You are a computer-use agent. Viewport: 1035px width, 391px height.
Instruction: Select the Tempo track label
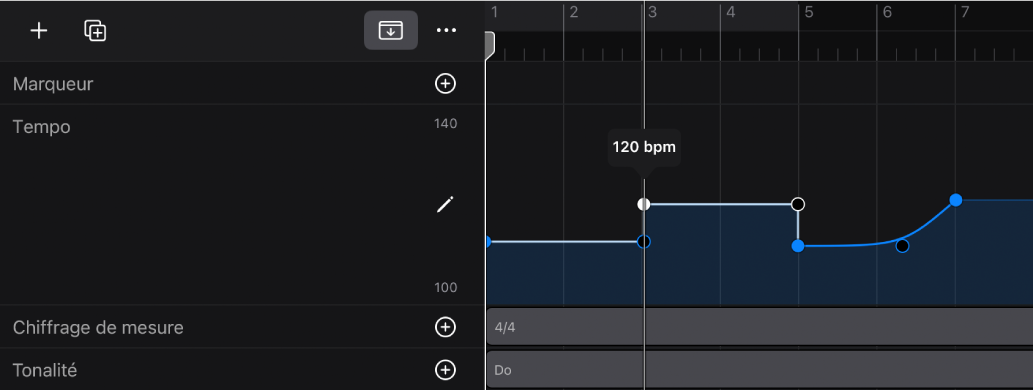[x=42, y=126]
